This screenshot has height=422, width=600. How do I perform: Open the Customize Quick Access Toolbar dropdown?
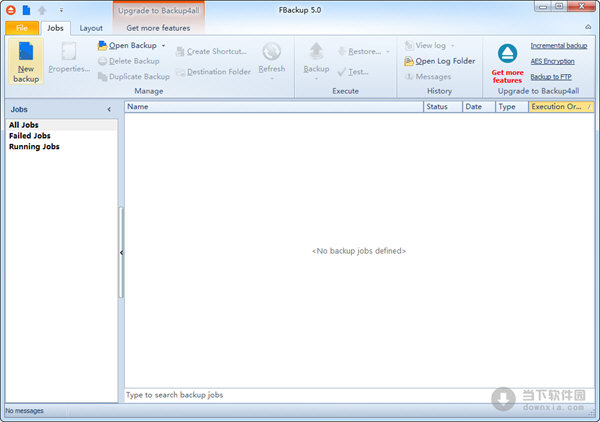[61, 10]
